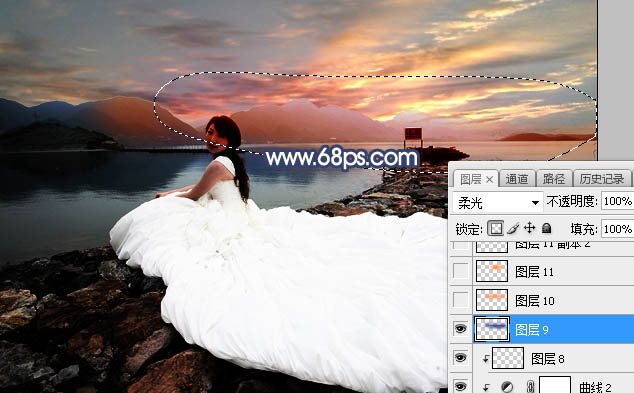Viewport: 634px width, 393px height.
Task: Click the lock image pixels brush icon
Action: (513, 229)
